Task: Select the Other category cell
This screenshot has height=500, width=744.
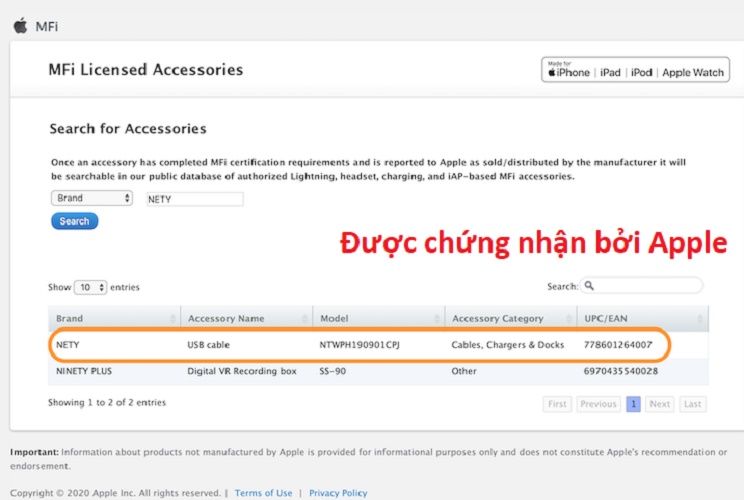Action: point(464,371)
